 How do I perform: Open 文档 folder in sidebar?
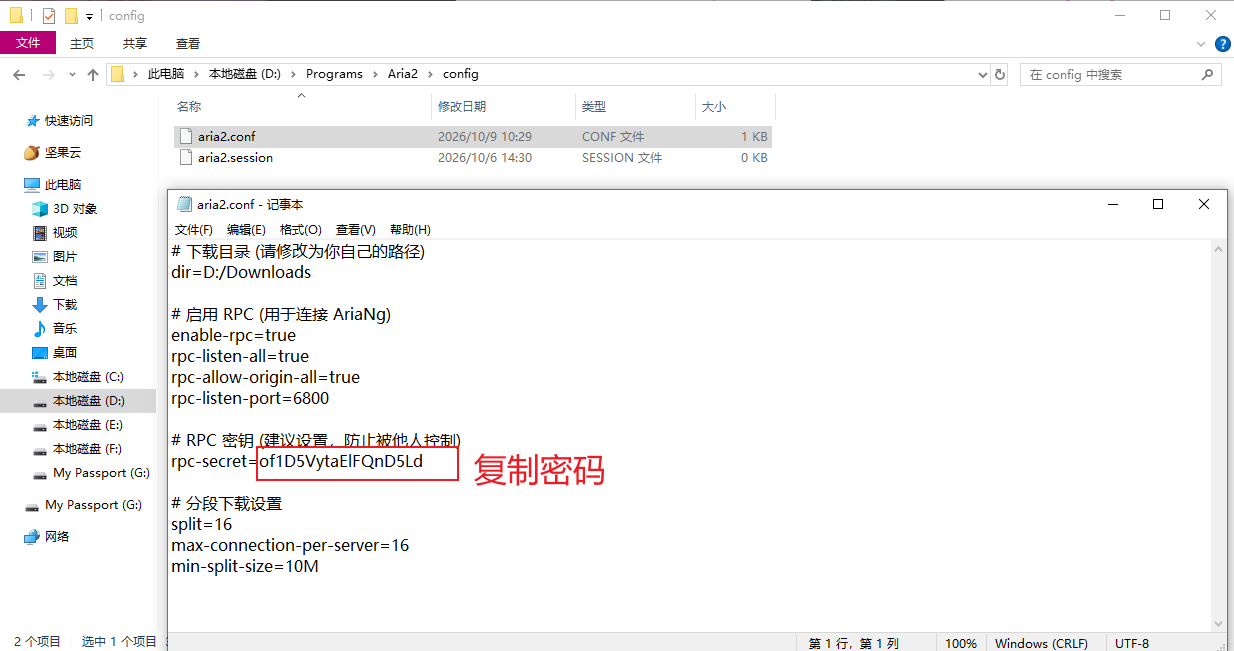point(65,281)
